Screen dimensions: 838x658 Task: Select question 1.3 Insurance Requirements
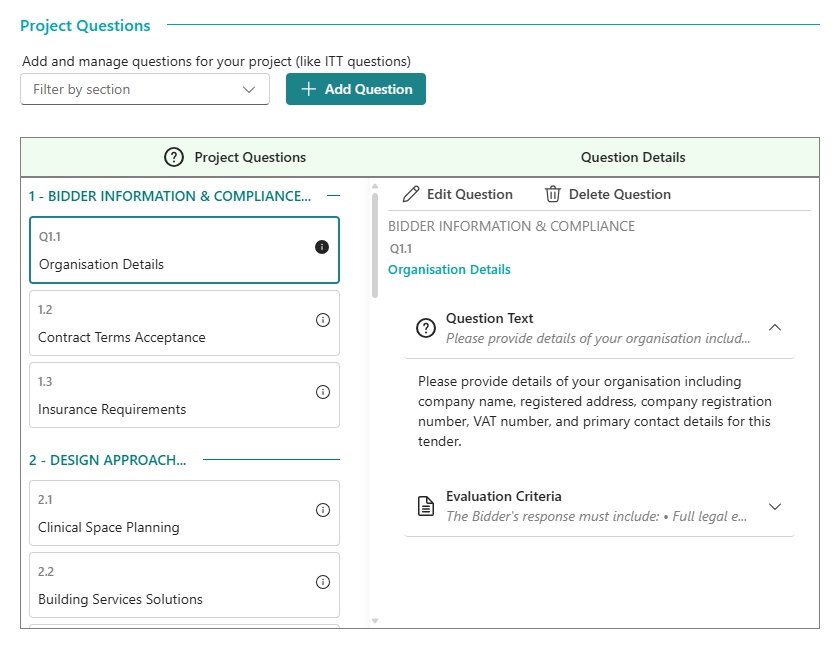184,395
